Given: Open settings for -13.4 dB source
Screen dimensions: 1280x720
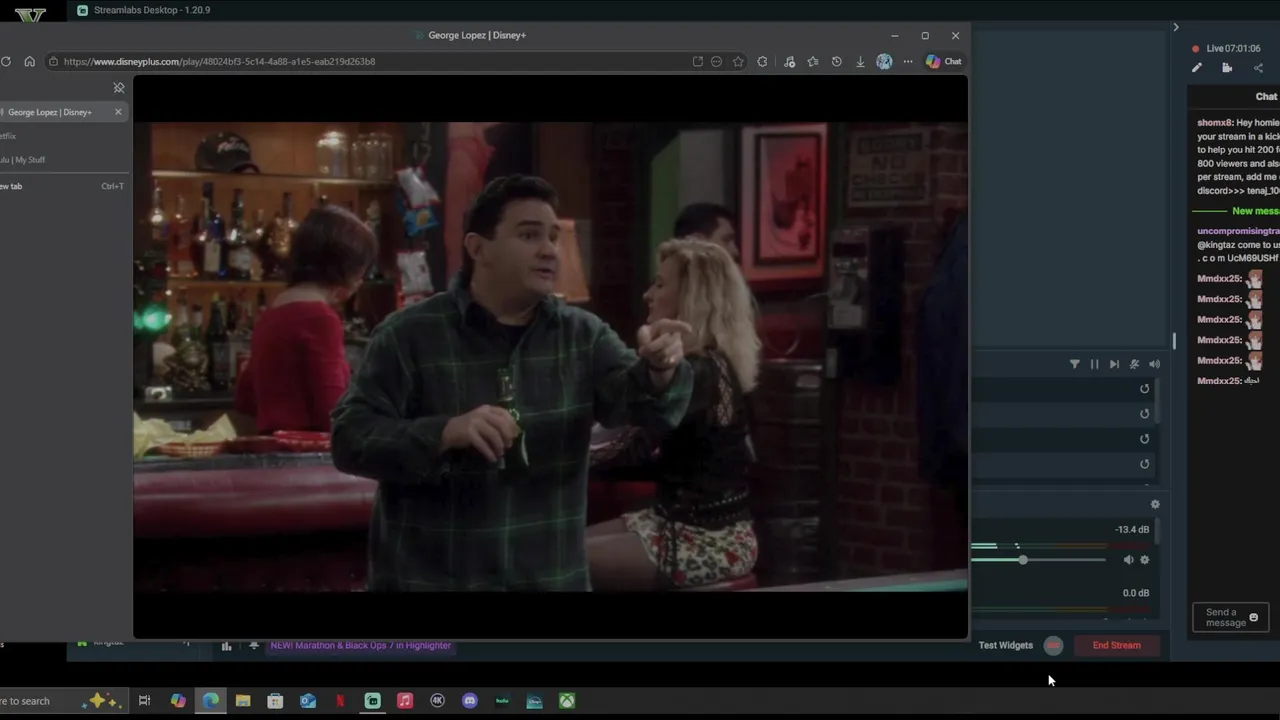Looking at the screenshot, I should pyautogui.click(x=1145, y=560).
